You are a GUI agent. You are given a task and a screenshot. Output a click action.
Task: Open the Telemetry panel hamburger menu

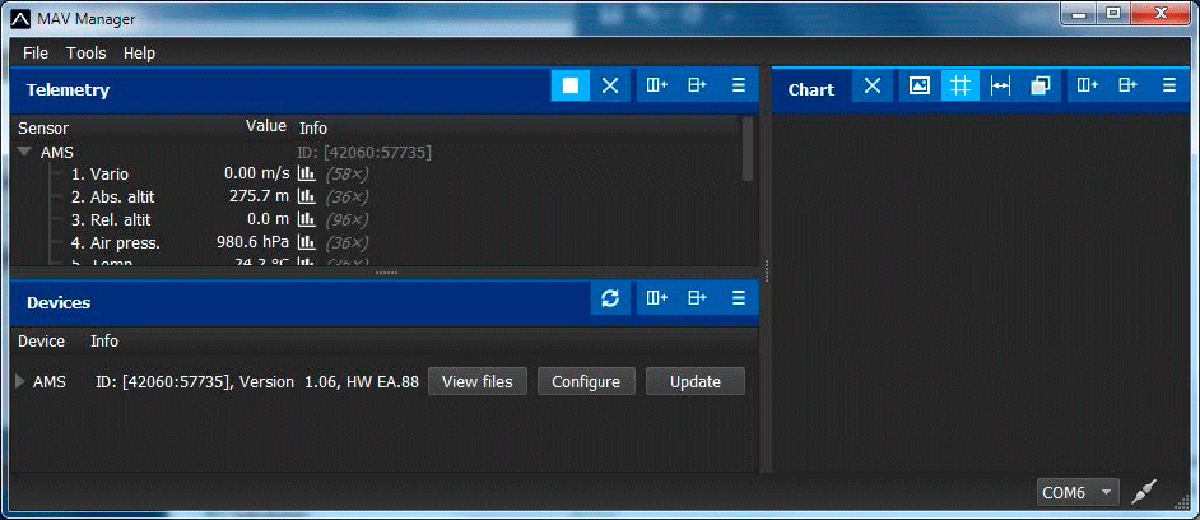[738, 86]
